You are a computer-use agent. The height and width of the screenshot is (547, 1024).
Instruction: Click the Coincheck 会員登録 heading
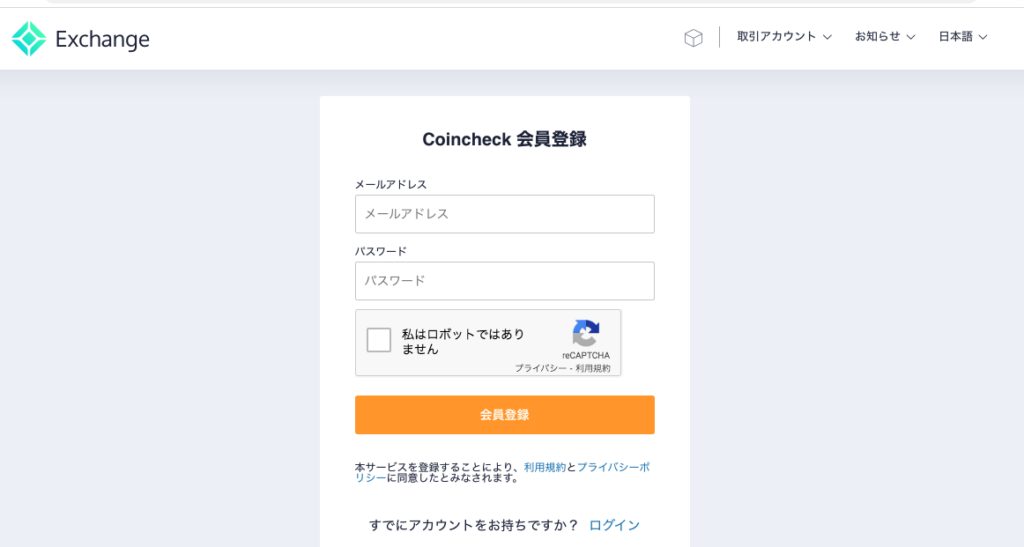(x=504, y=139)
